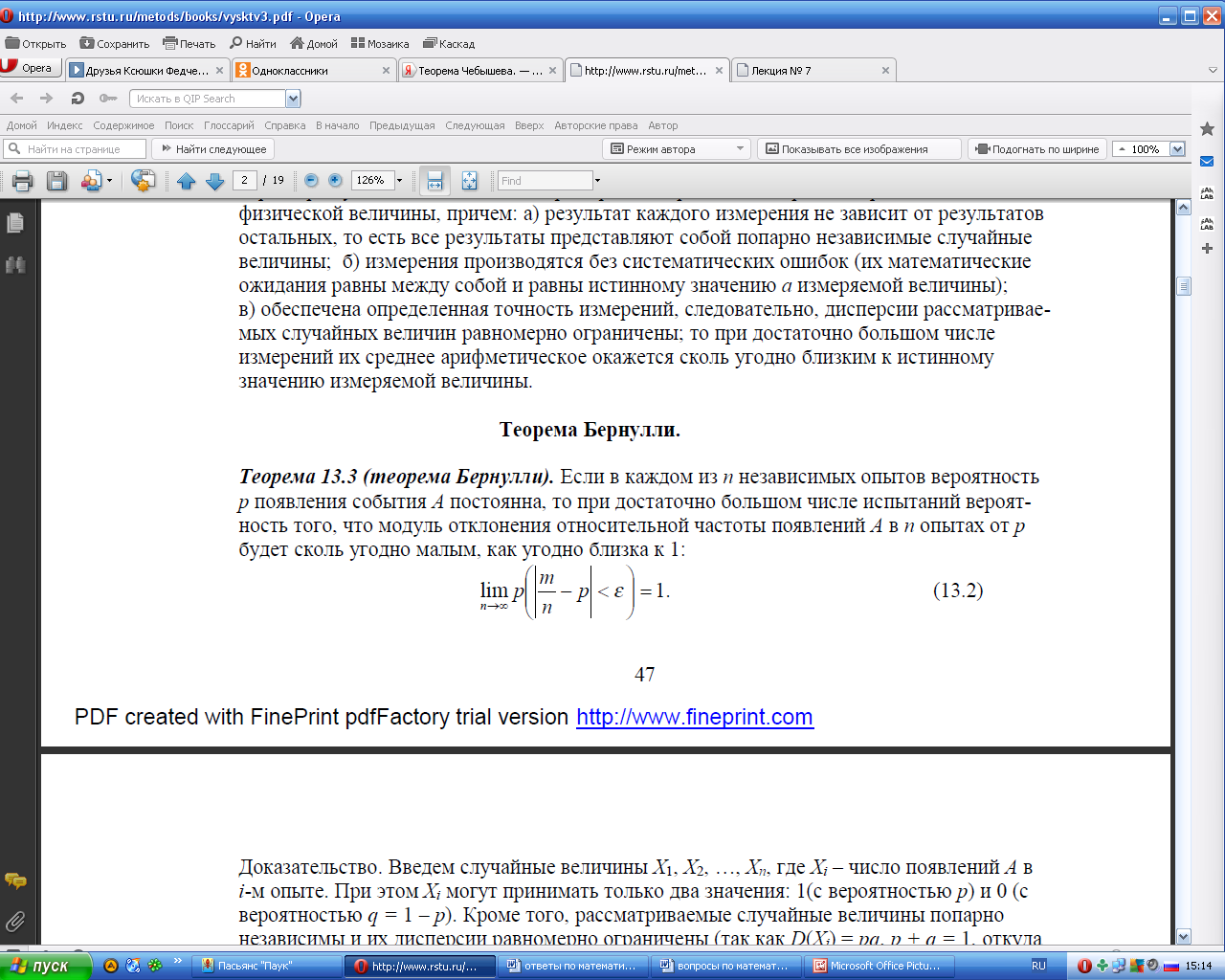
Task: Cascade windows with the Каскад button
Action: [x=449, y=44]
